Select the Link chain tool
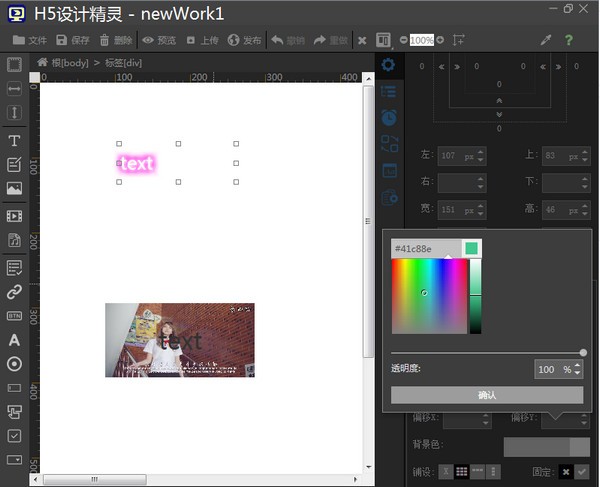Screen dimensions: 600x487 click(x=14, y=292)
